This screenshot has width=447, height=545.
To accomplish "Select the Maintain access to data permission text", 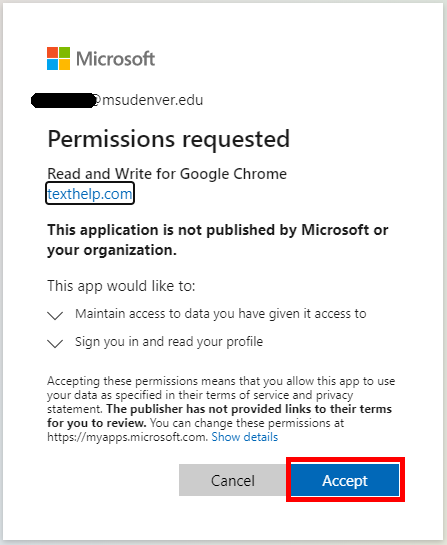I will tap(221, 314).
